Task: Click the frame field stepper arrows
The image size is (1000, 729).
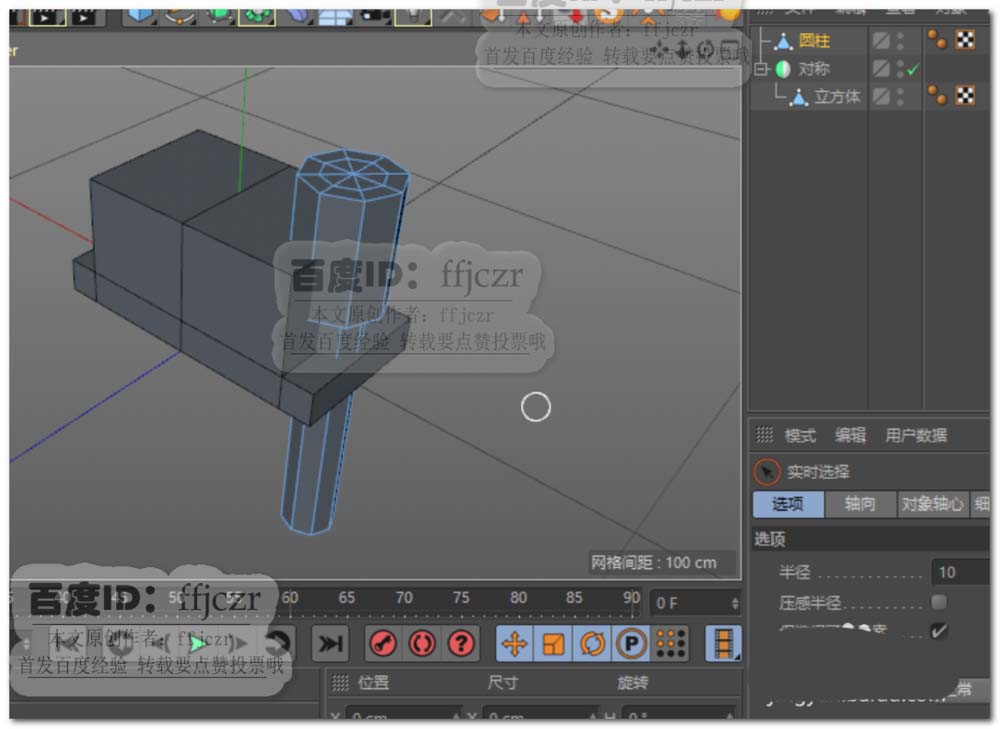Action: tap(735, 603)
